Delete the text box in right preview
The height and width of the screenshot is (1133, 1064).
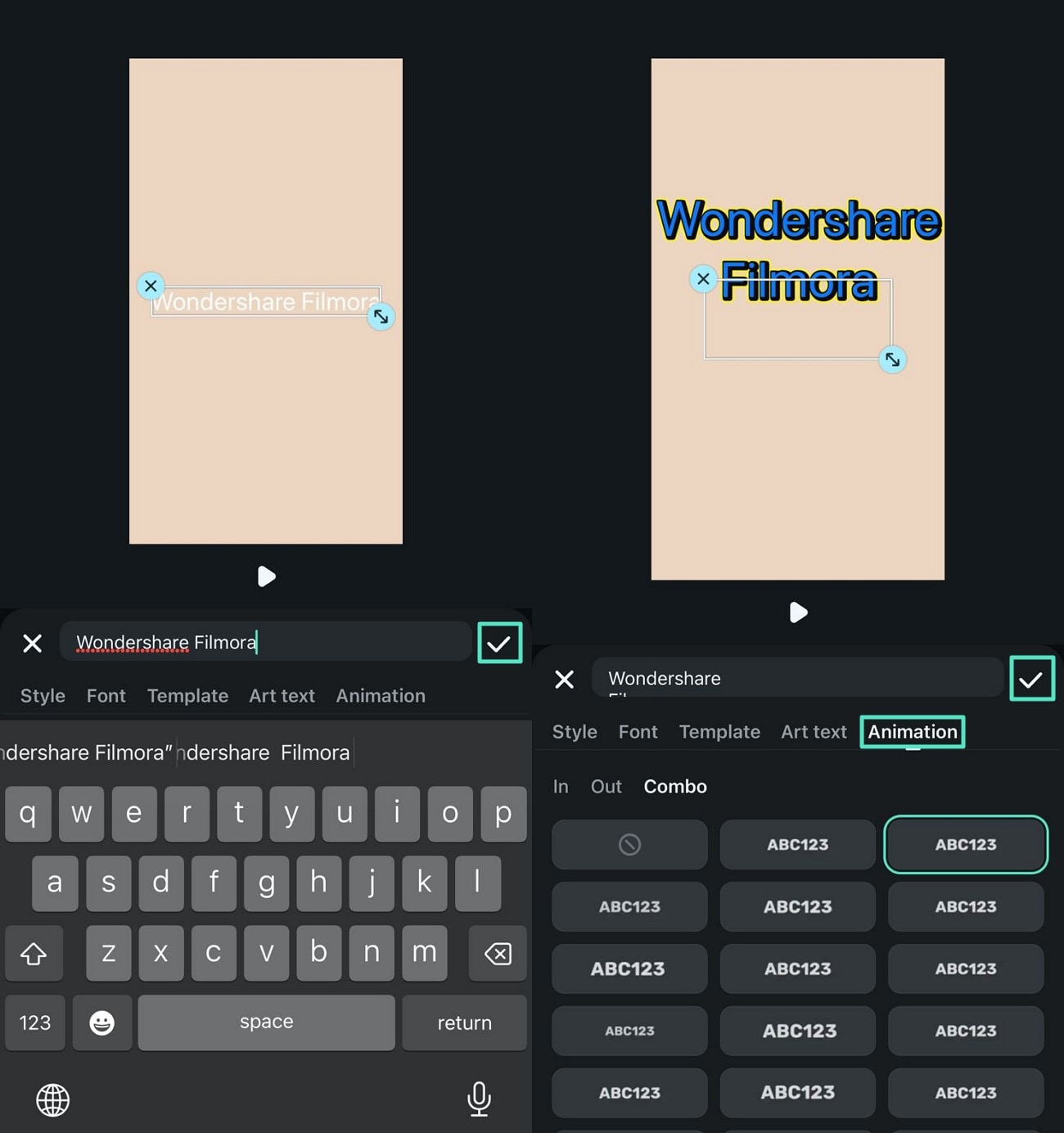click(703, 279)
